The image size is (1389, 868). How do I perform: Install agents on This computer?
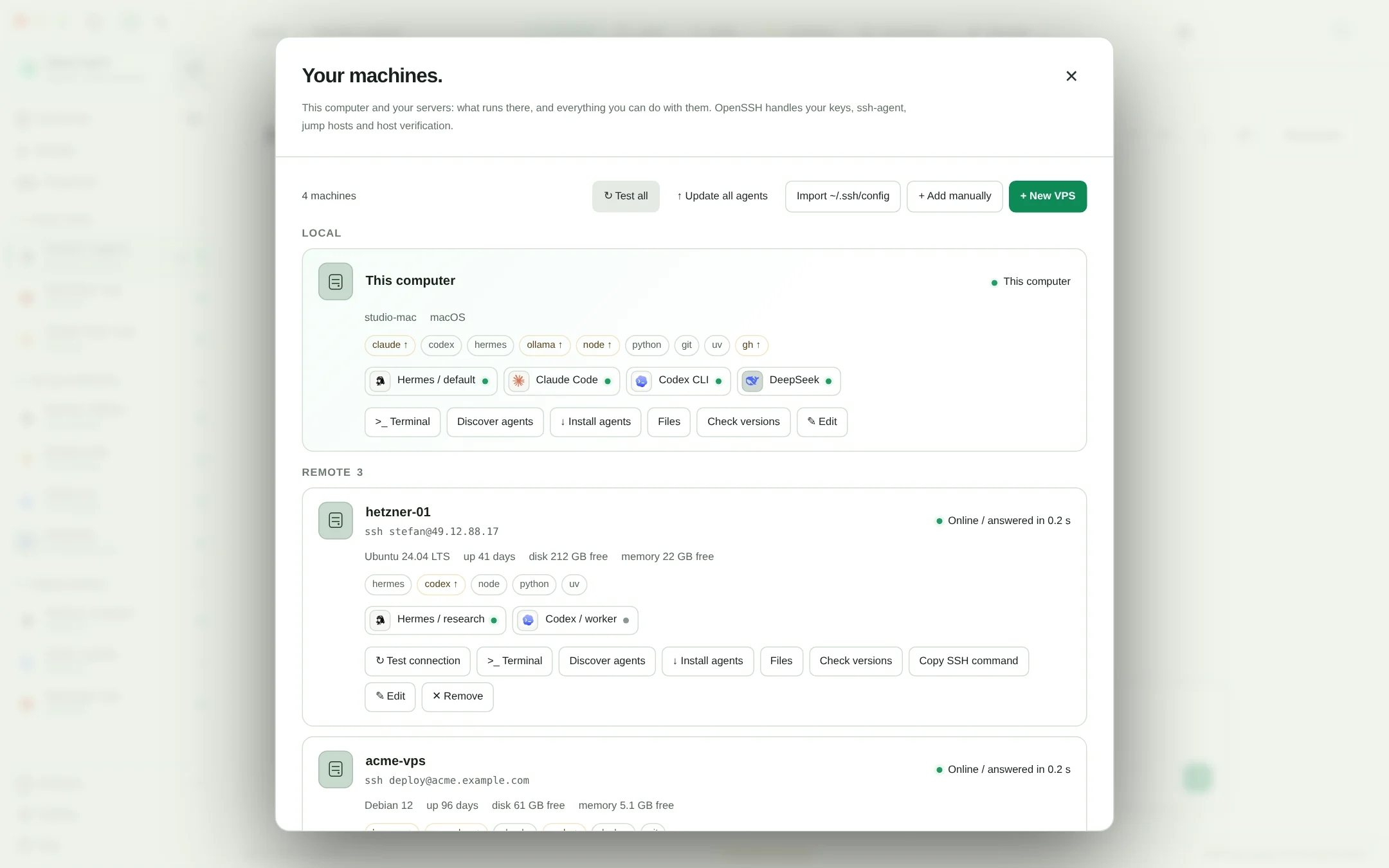(x=595, y=422)
